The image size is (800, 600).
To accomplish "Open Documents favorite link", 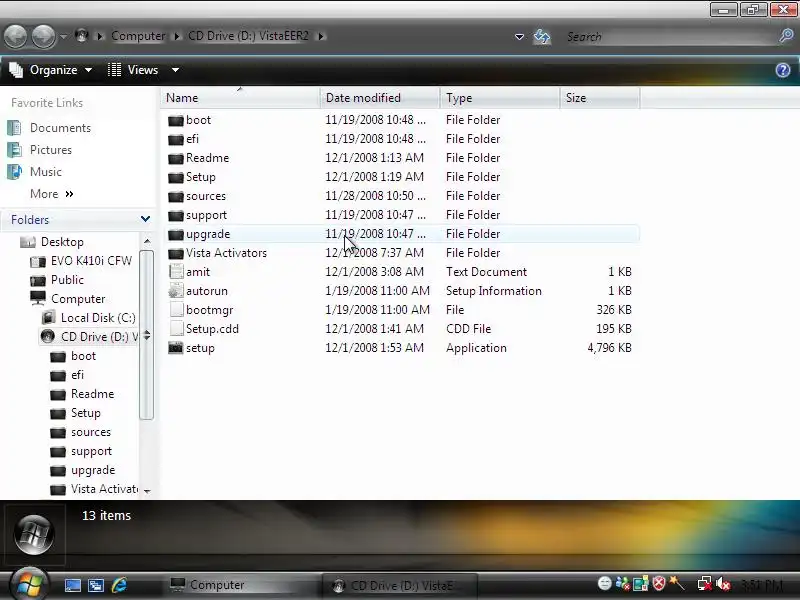I will coord(60,128).
